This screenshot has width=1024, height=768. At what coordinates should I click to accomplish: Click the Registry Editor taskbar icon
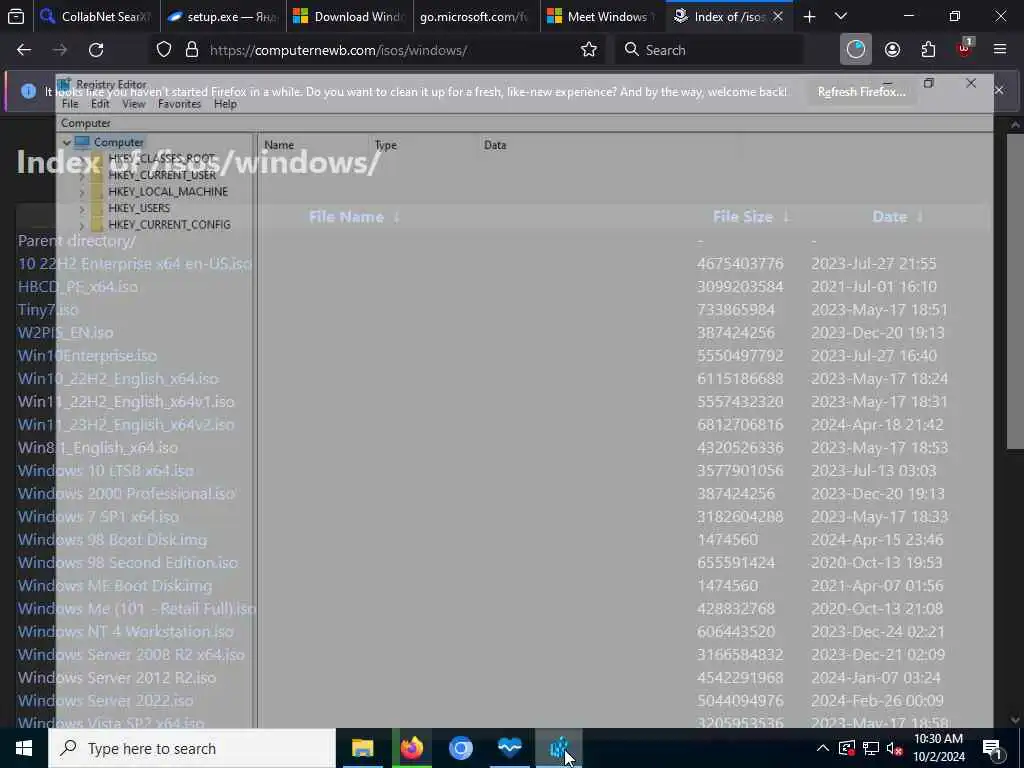click(x=558, y=748)
